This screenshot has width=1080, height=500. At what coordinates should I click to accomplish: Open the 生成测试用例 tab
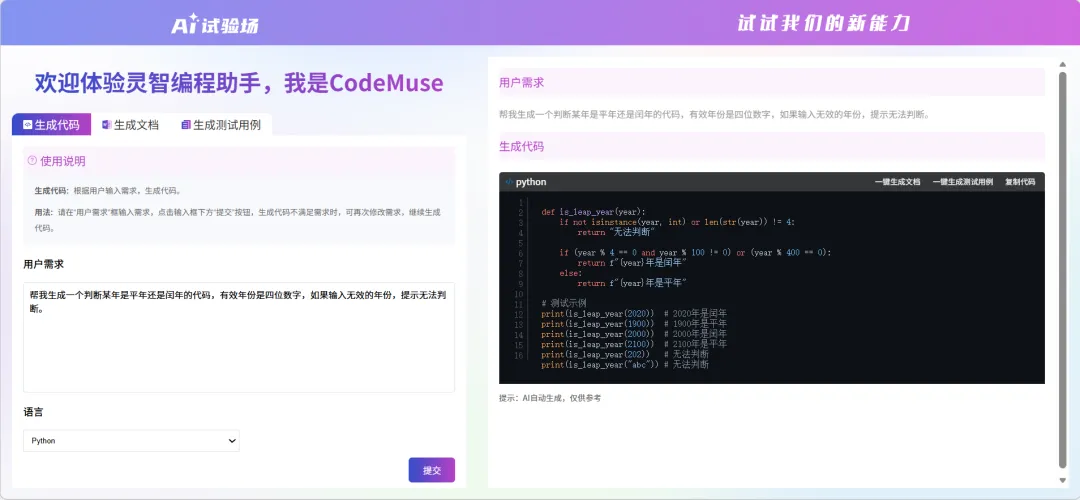pyautogui.click(x=221, y=125)
